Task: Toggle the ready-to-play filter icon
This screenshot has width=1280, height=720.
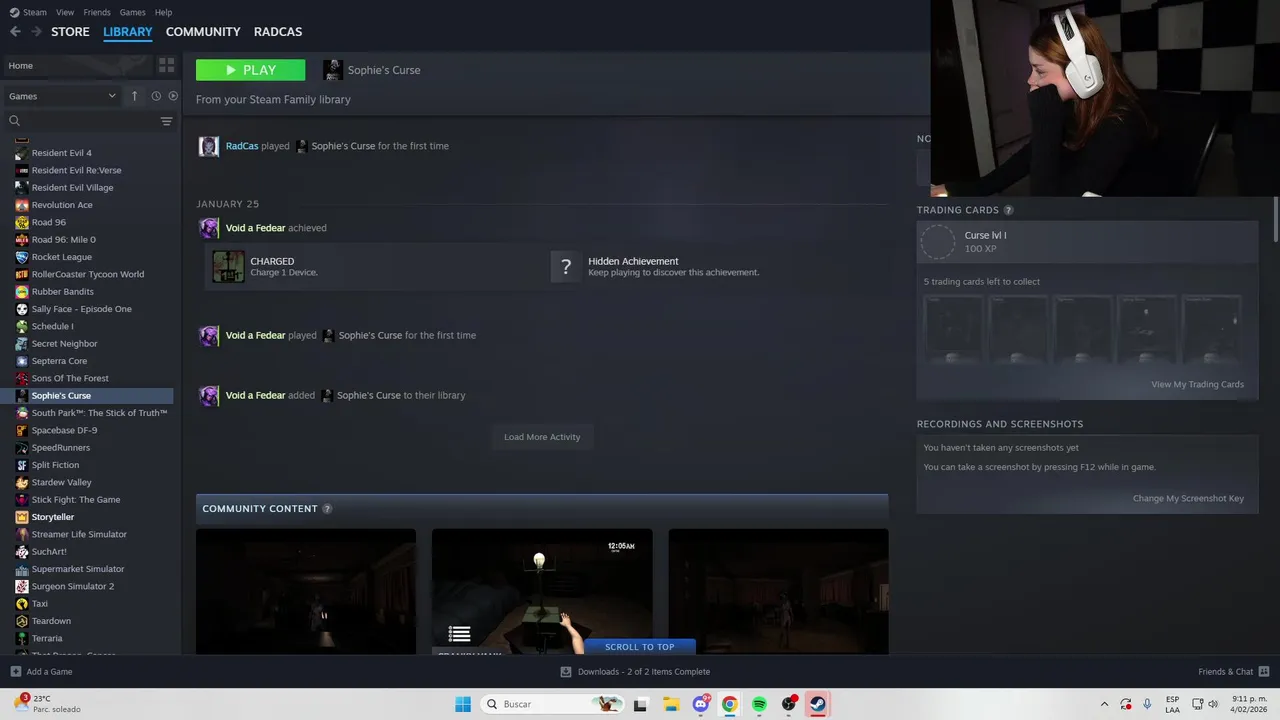Action: coord(173,96)
